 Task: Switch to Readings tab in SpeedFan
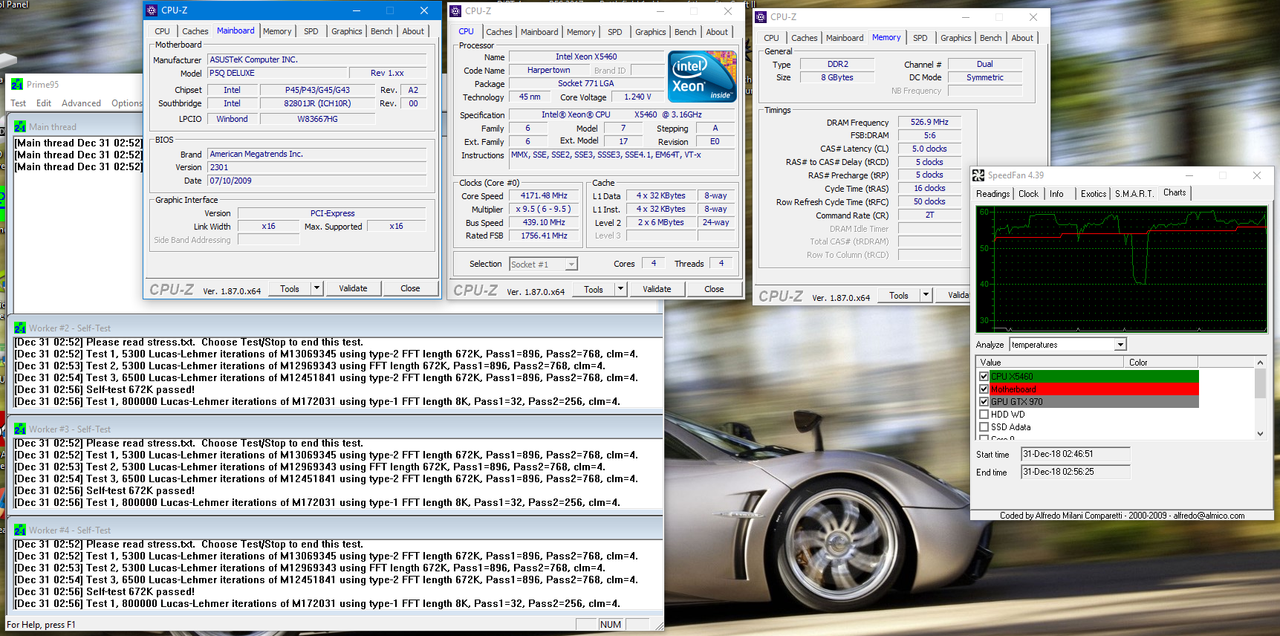993,194
